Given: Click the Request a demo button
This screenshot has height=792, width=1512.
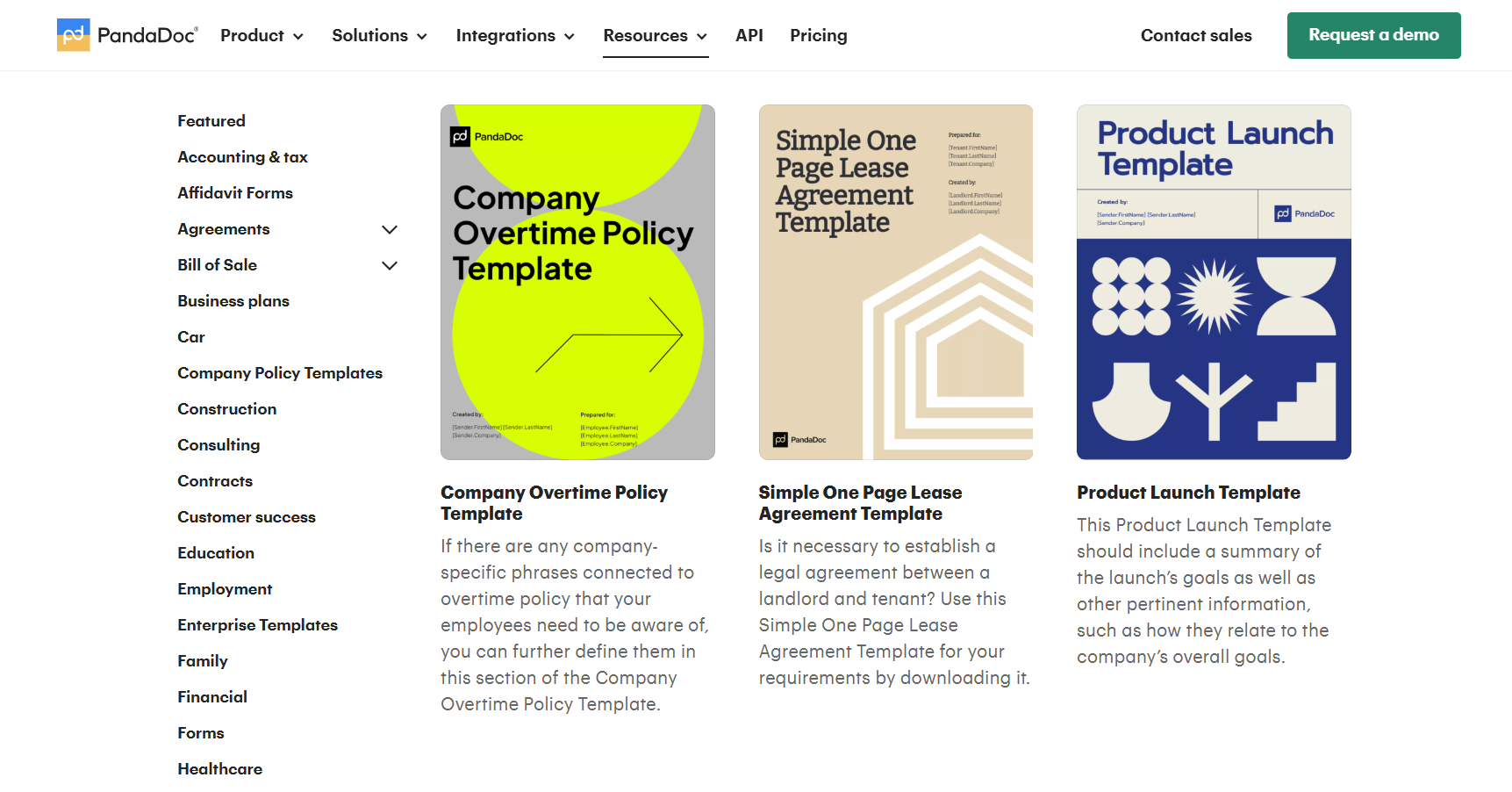Looking at the screenshot, I should tap(1373, 35).
